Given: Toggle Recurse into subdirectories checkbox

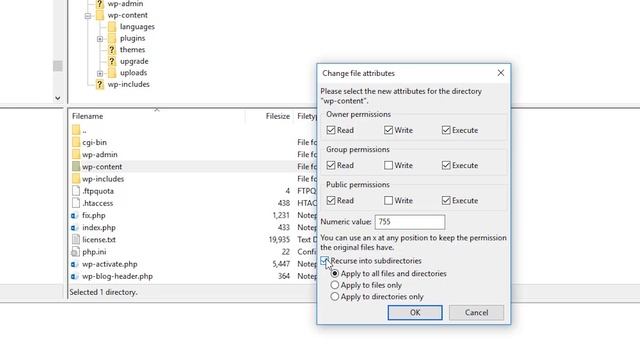Looking at the screenshot, I should tap(324, 261).
